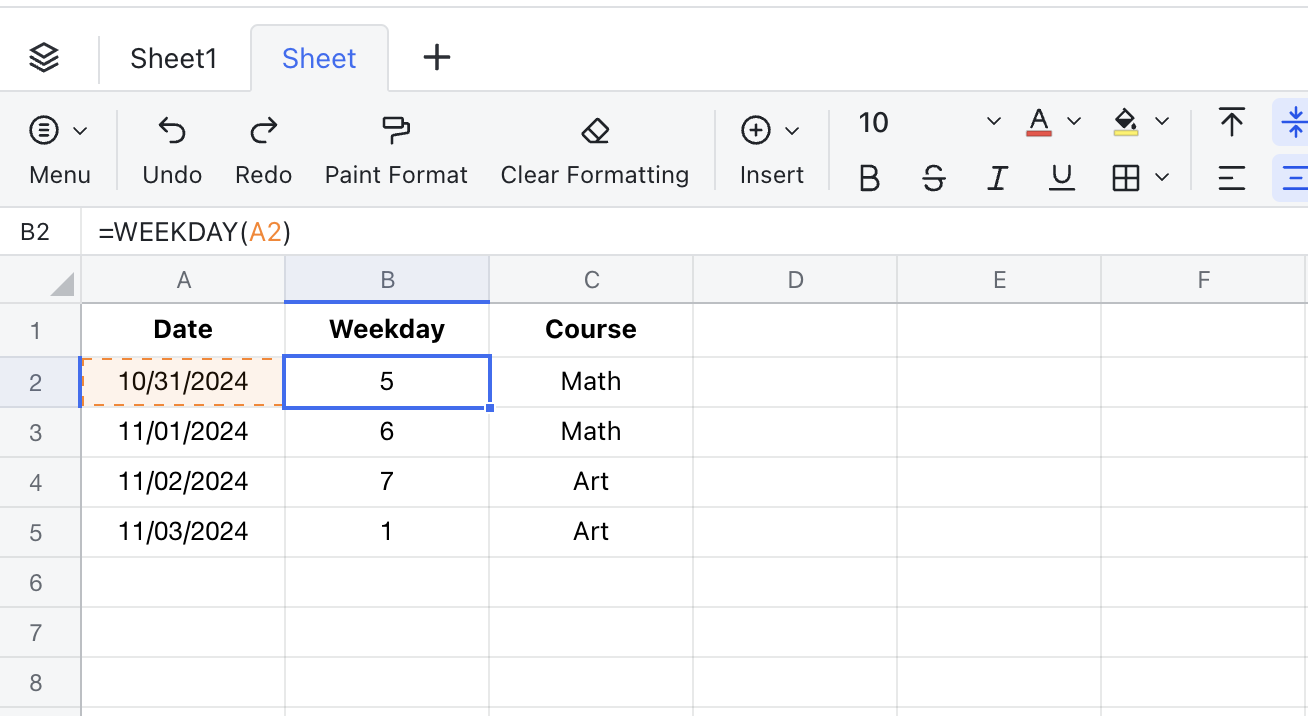The height and width of the screenshot is (716, 1308).
Task: Pick the red font color swatch
Action: click(1039, 122)
